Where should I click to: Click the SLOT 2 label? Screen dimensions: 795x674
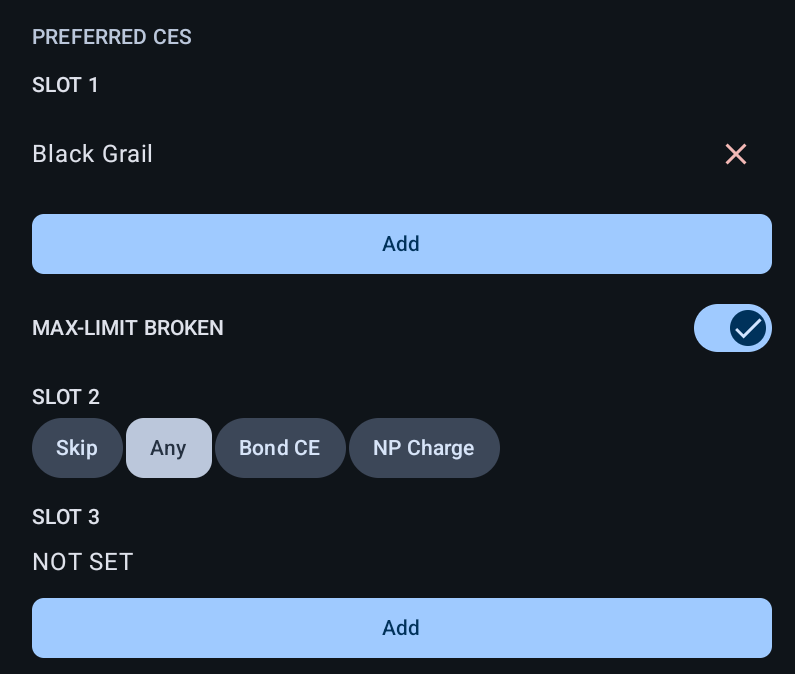[66, 397]
